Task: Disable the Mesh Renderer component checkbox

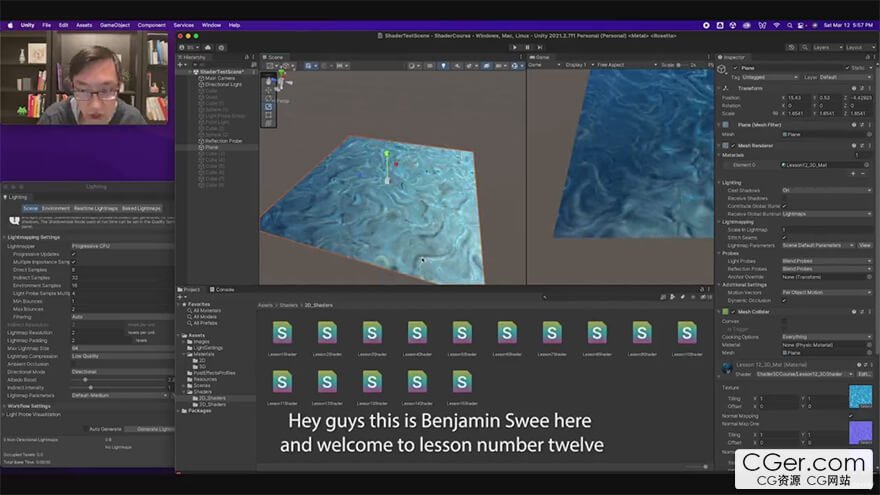Action: point(733,145)
